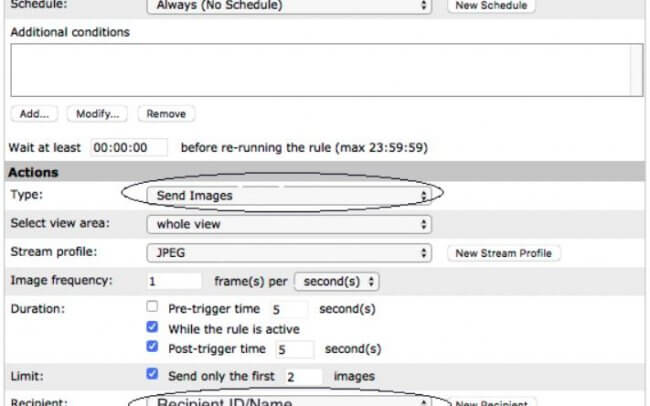This screenshot has width=650, height=406.
Task: Toggle Send only the first checkbox
Action: 152,373
